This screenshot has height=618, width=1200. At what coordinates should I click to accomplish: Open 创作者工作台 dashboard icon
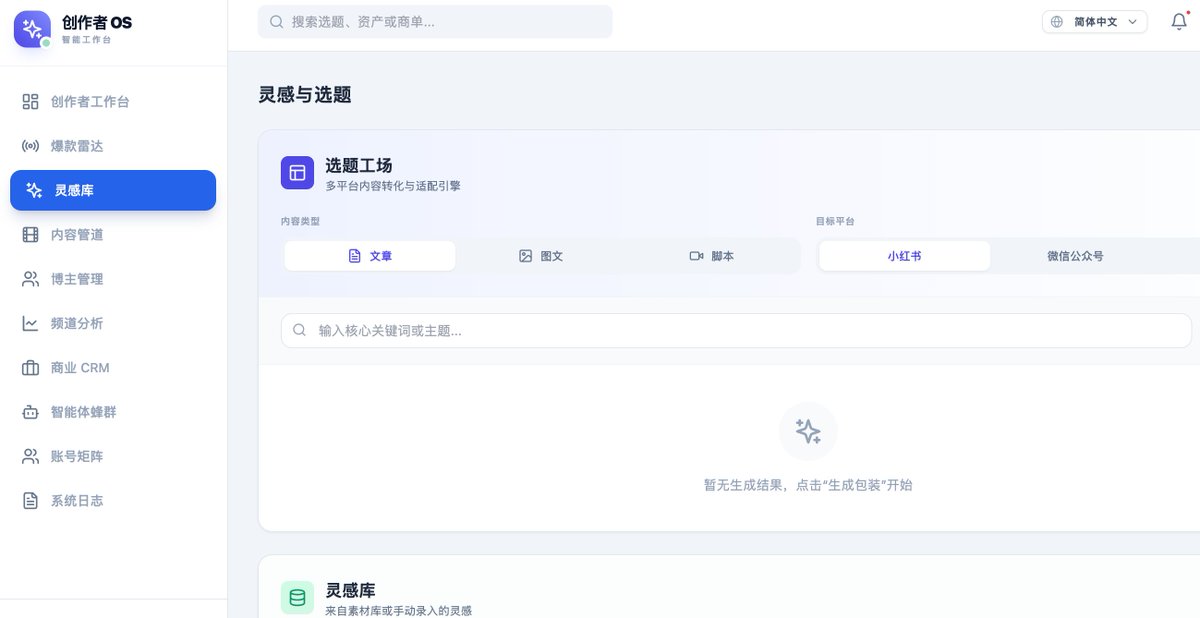point(31,102)
